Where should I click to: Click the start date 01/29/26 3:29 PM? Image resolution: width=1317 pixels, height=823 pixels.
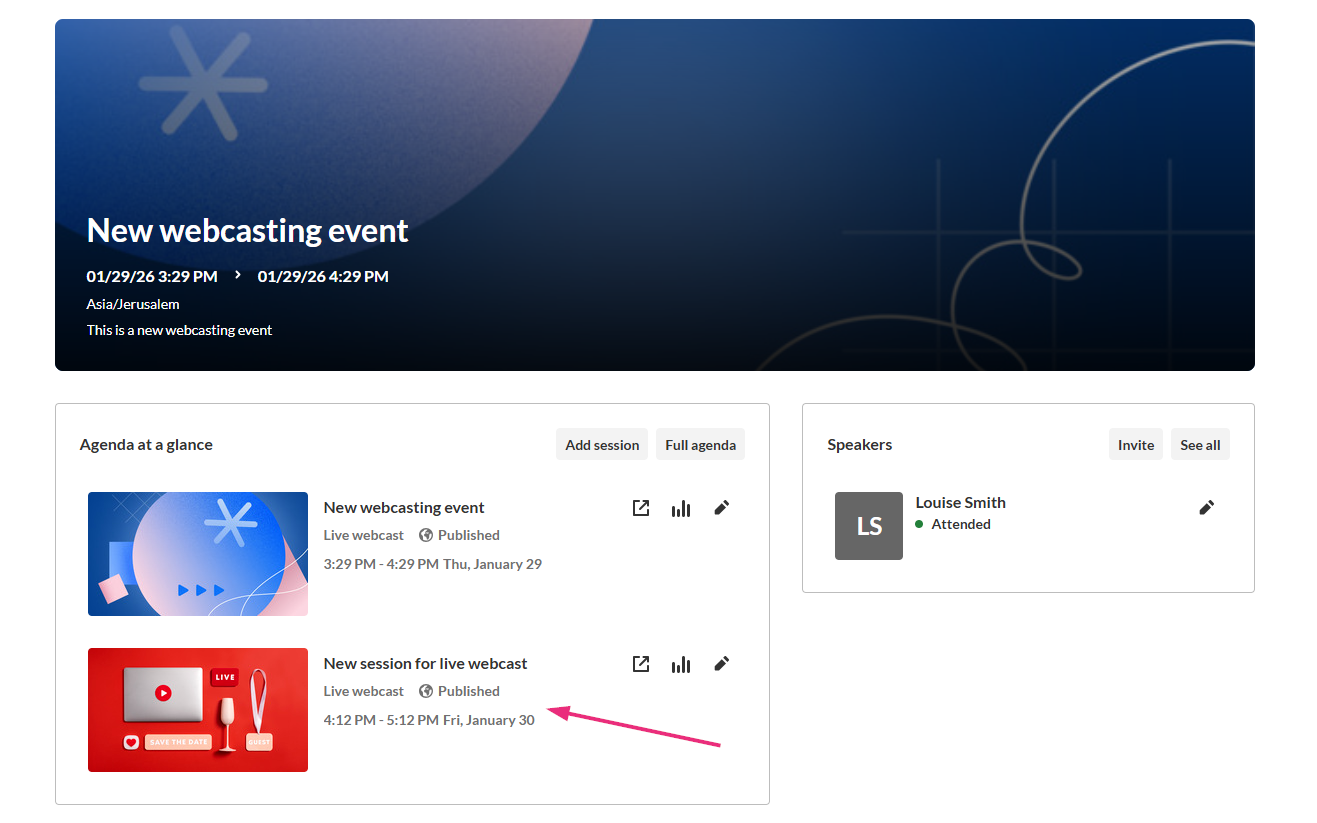tap(152, 277)
